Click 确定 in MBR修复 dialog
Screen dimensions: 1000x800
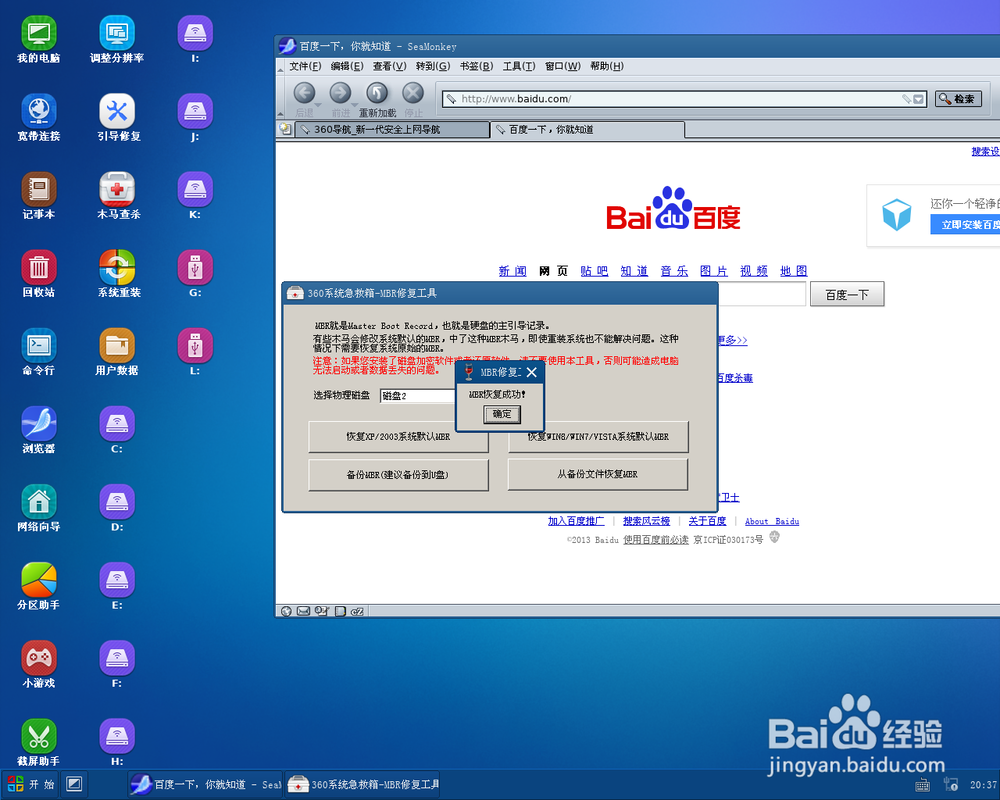[502, 414]
